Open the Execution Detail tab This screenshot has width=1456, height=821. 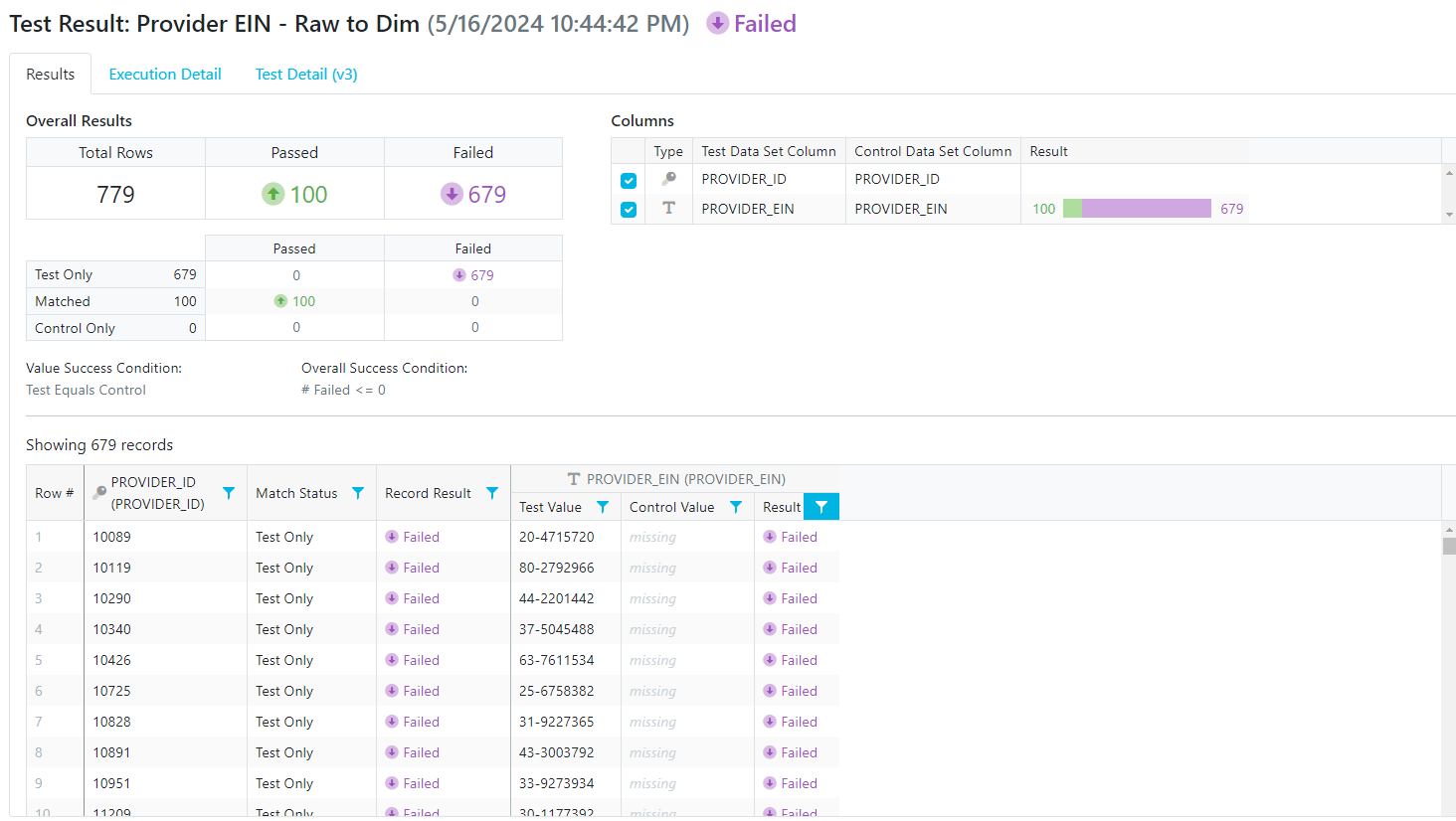[x=165, y=75]
